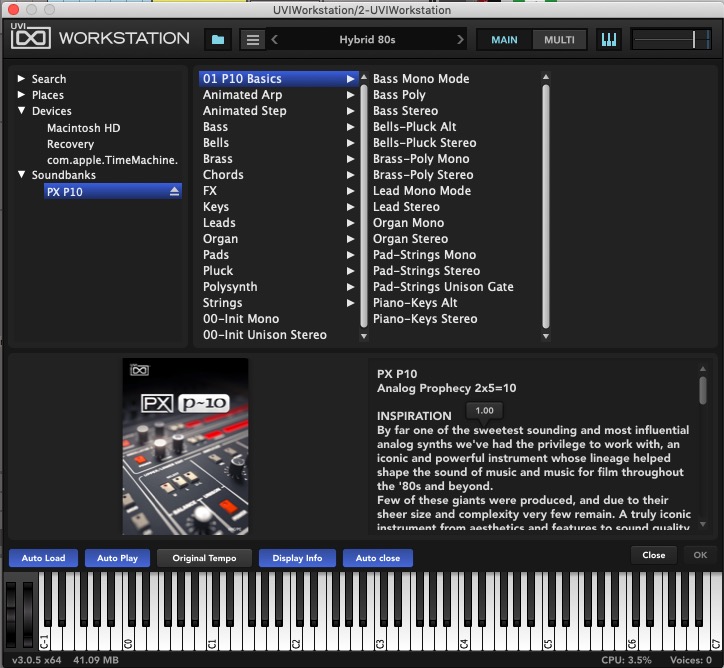Adjust the master volume slider
The height and width of the screenshot is (668, 724).
[x=671, y=40]
